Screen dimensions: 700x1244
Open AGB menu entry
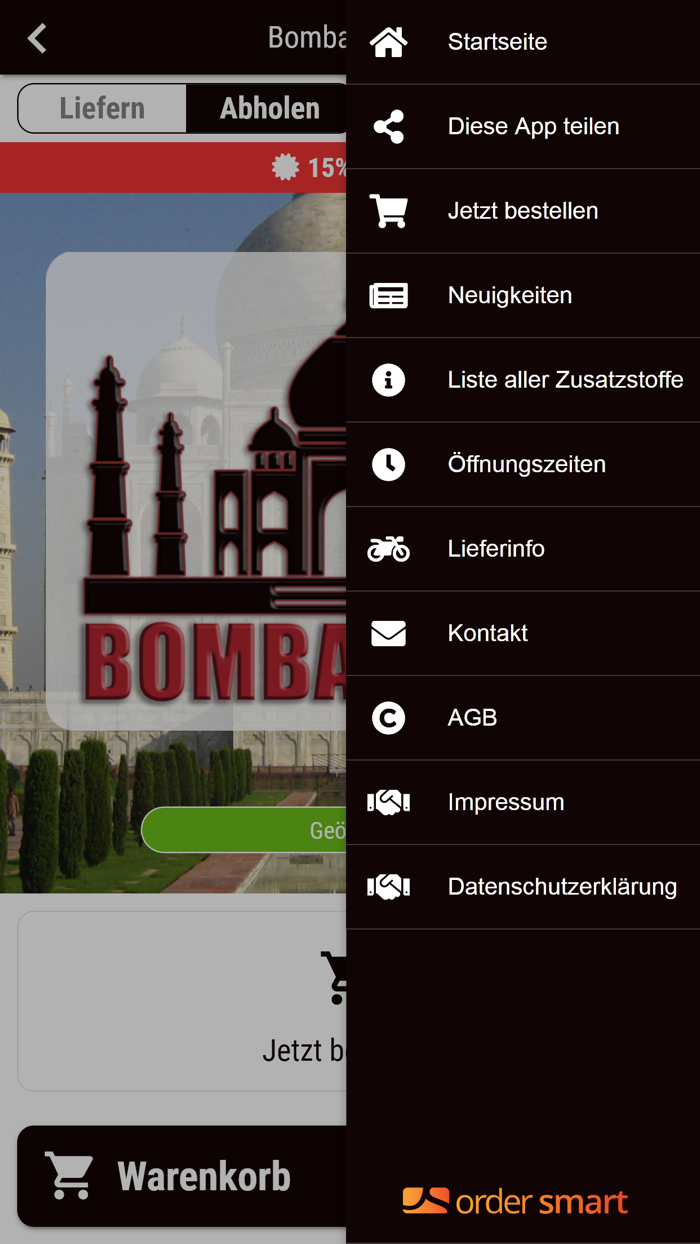point(523,718)
